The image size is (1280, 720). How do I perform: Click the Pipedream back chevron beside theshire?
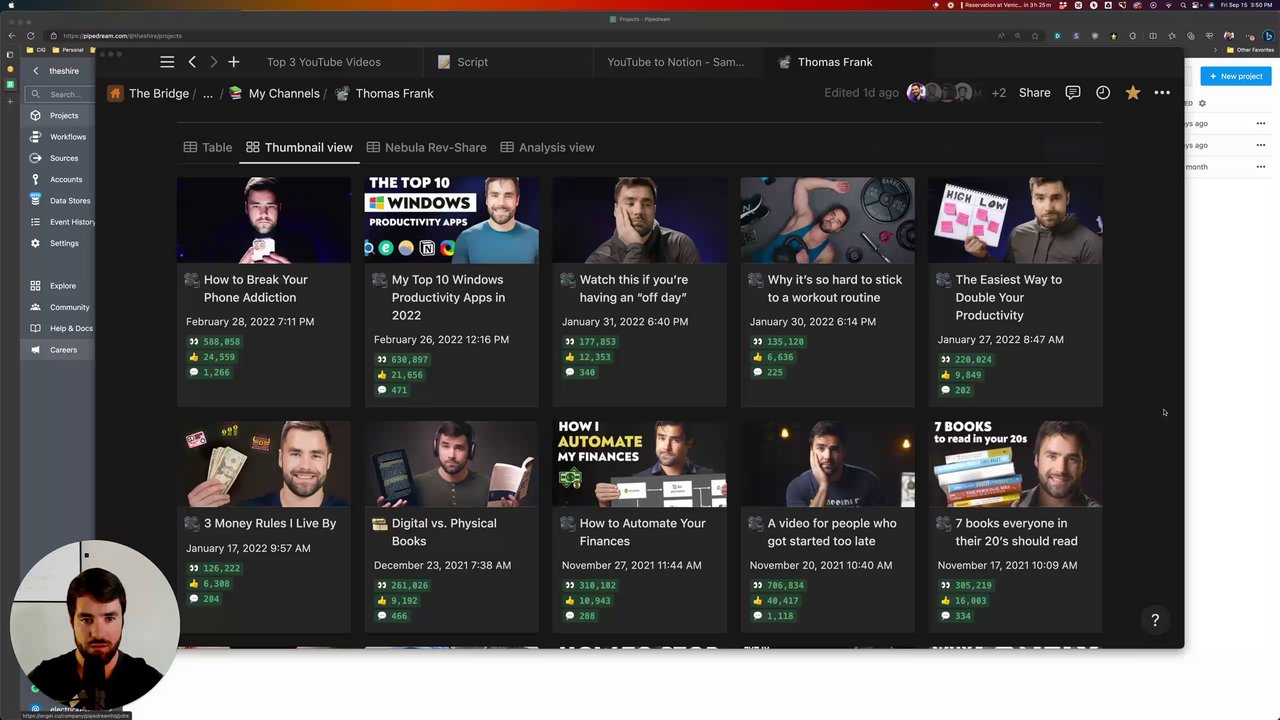click(x=36, y=71)
